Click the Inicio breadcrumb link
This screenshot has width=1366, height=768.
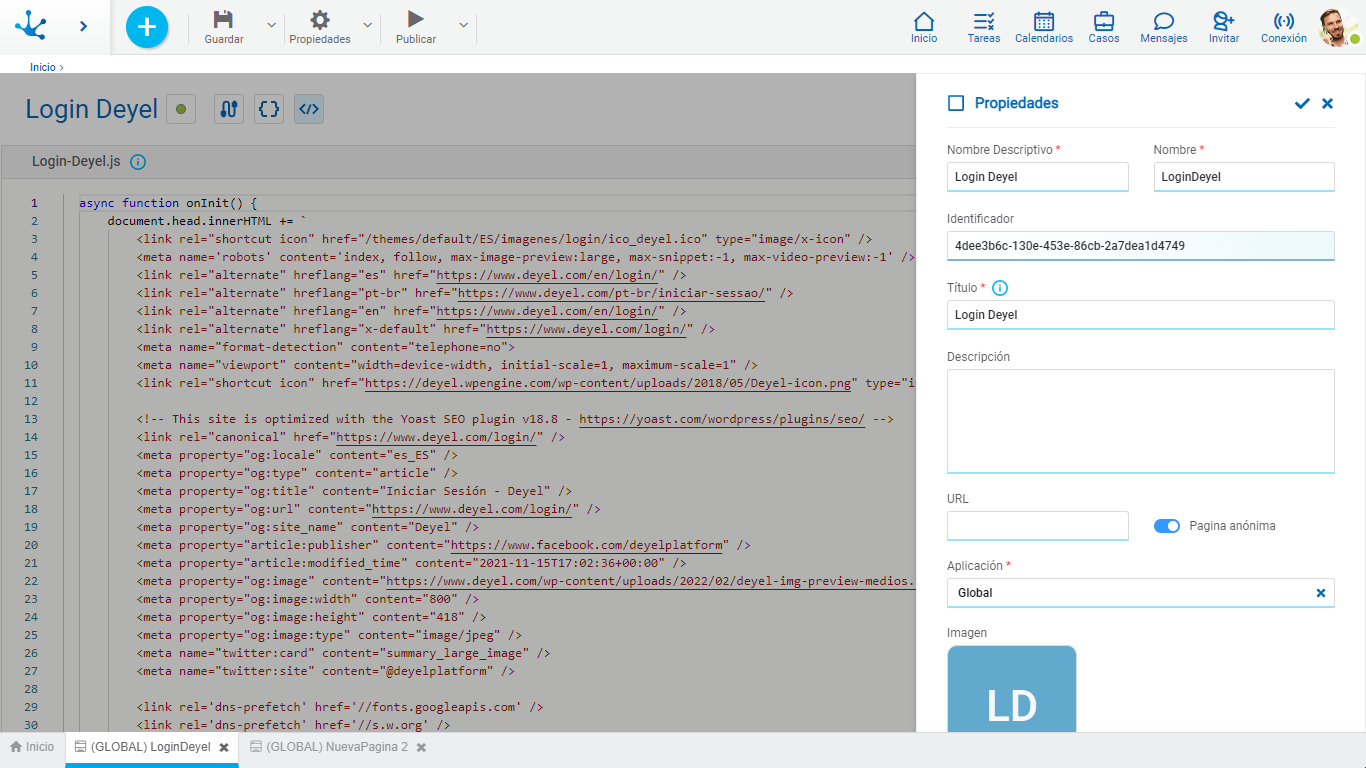(x=43, y=67)
